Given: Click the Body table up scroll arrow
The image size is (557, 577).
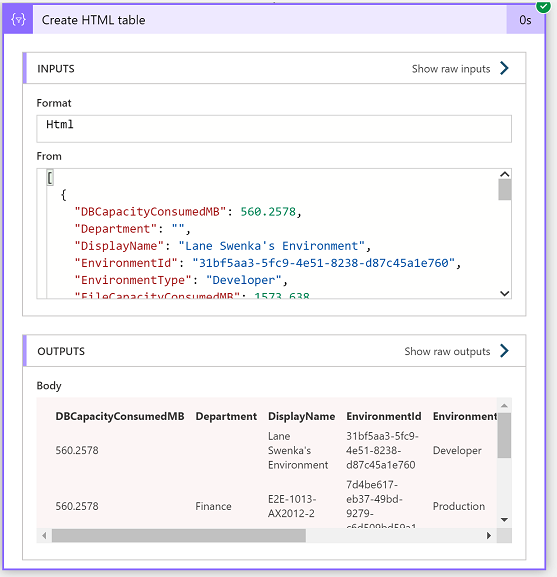Looking at the screenshot, I should pos(504,406).
